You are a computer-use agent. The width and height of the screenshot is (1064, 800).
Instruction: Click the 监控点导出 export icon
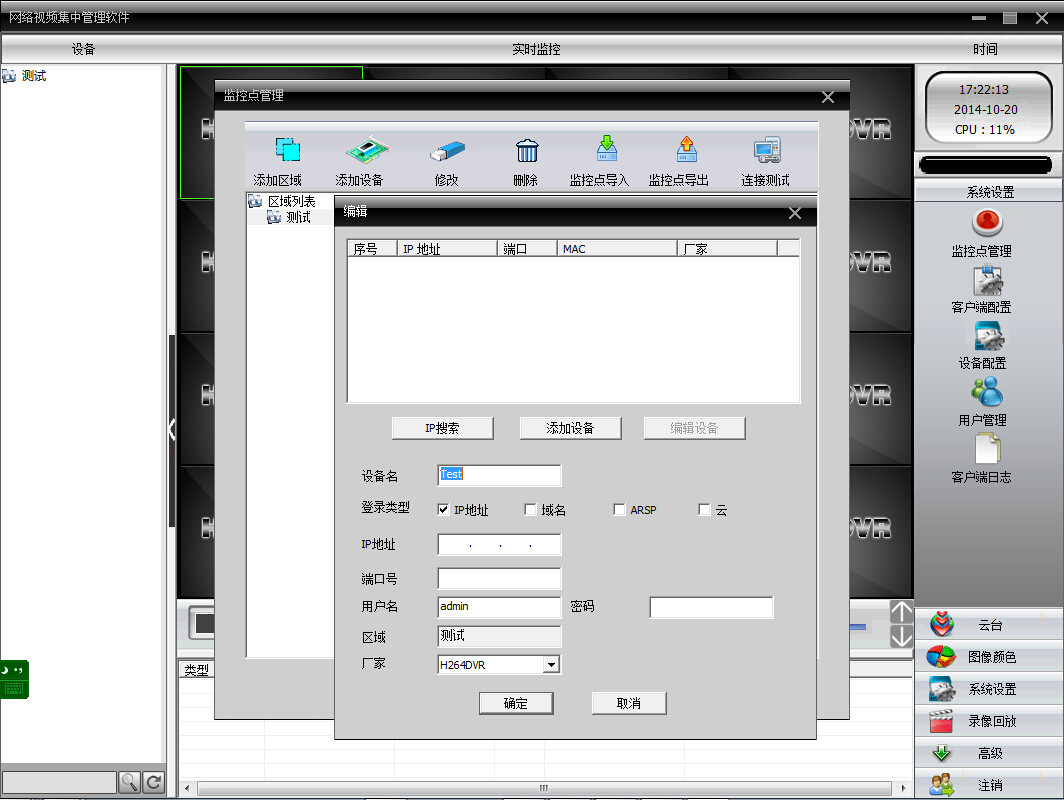[686, 150]
